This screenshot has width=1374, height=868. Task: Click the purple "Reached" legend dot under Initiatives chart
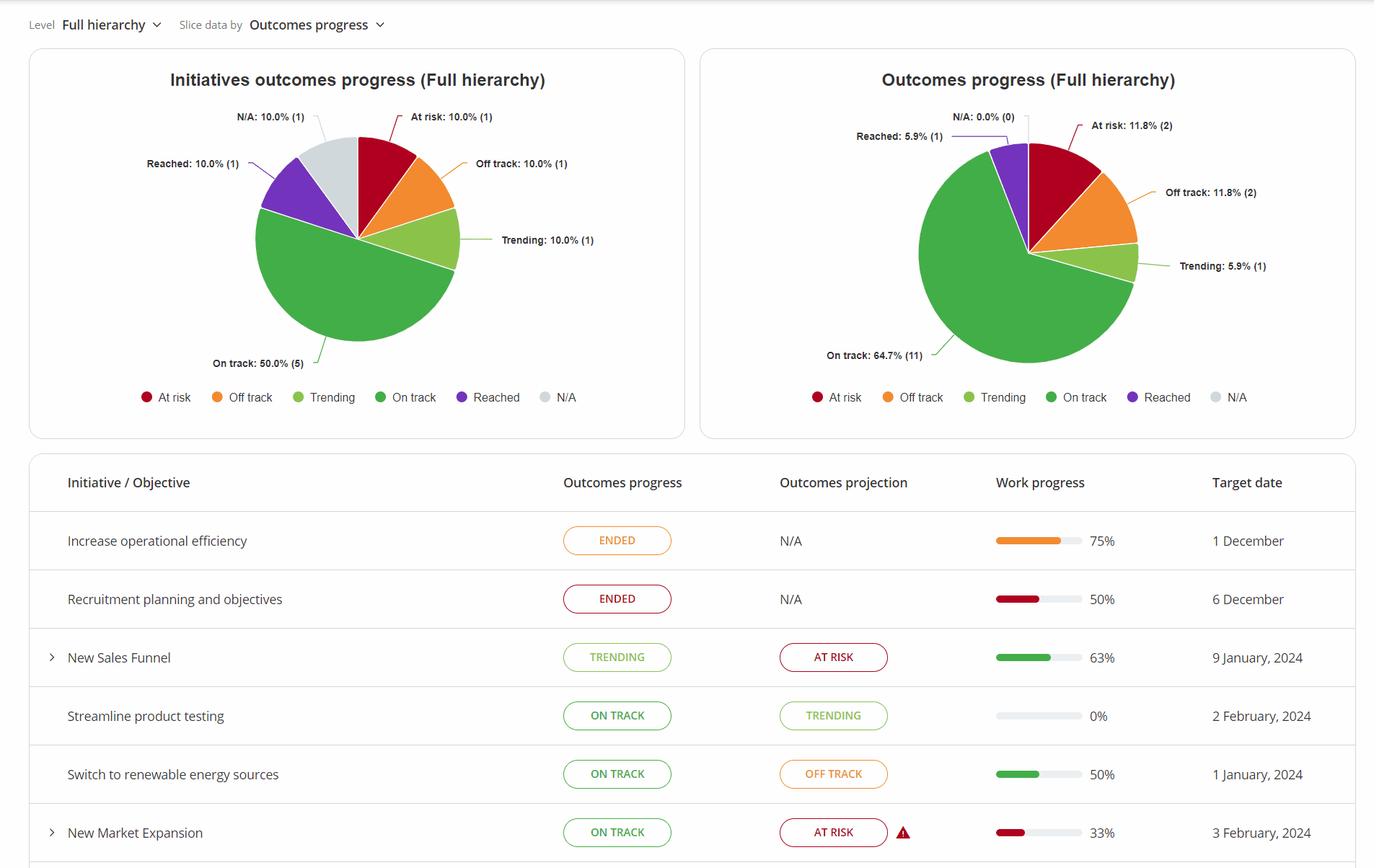click(x=462, y=397)
